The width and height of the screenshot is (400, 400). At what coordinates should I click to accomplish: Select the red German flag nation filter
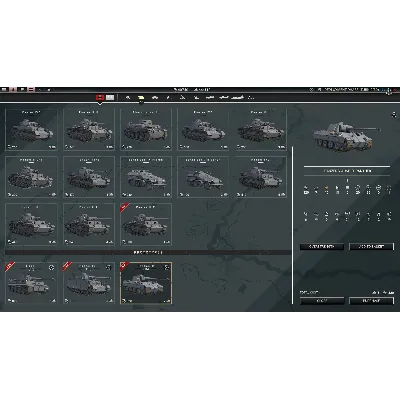[x=100, y=97]
